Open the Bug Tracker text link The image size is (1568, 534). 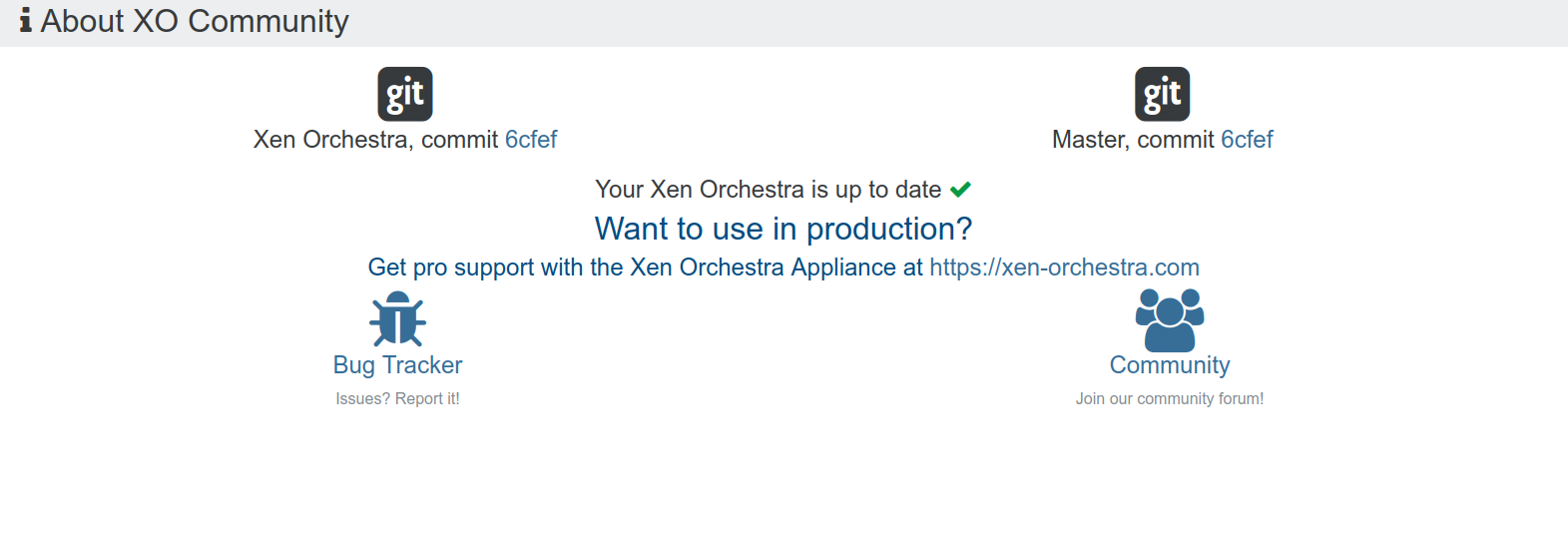pyautogui.click(x=397, y=365)
